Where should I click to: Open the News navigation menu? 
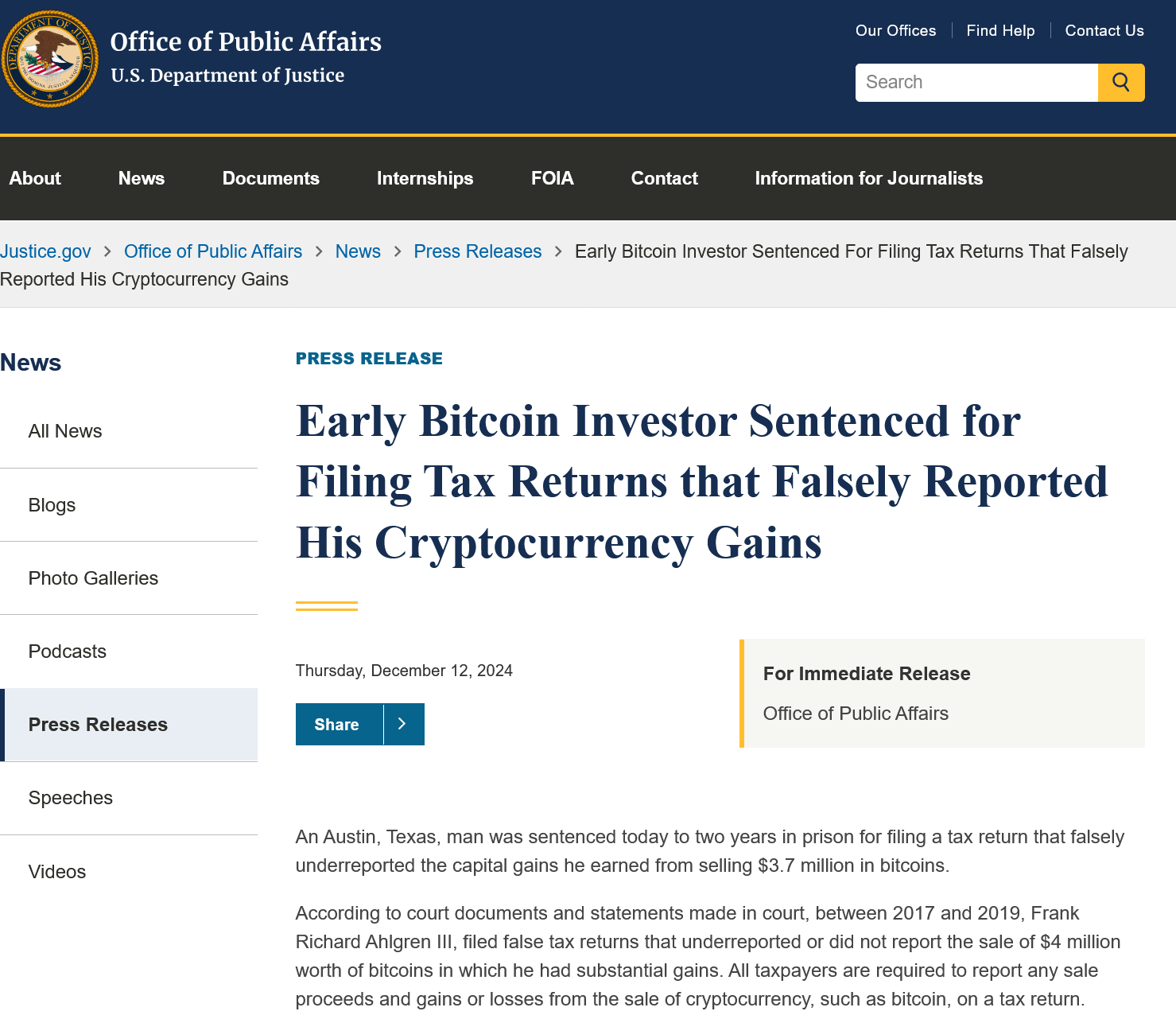pos(142,178)
